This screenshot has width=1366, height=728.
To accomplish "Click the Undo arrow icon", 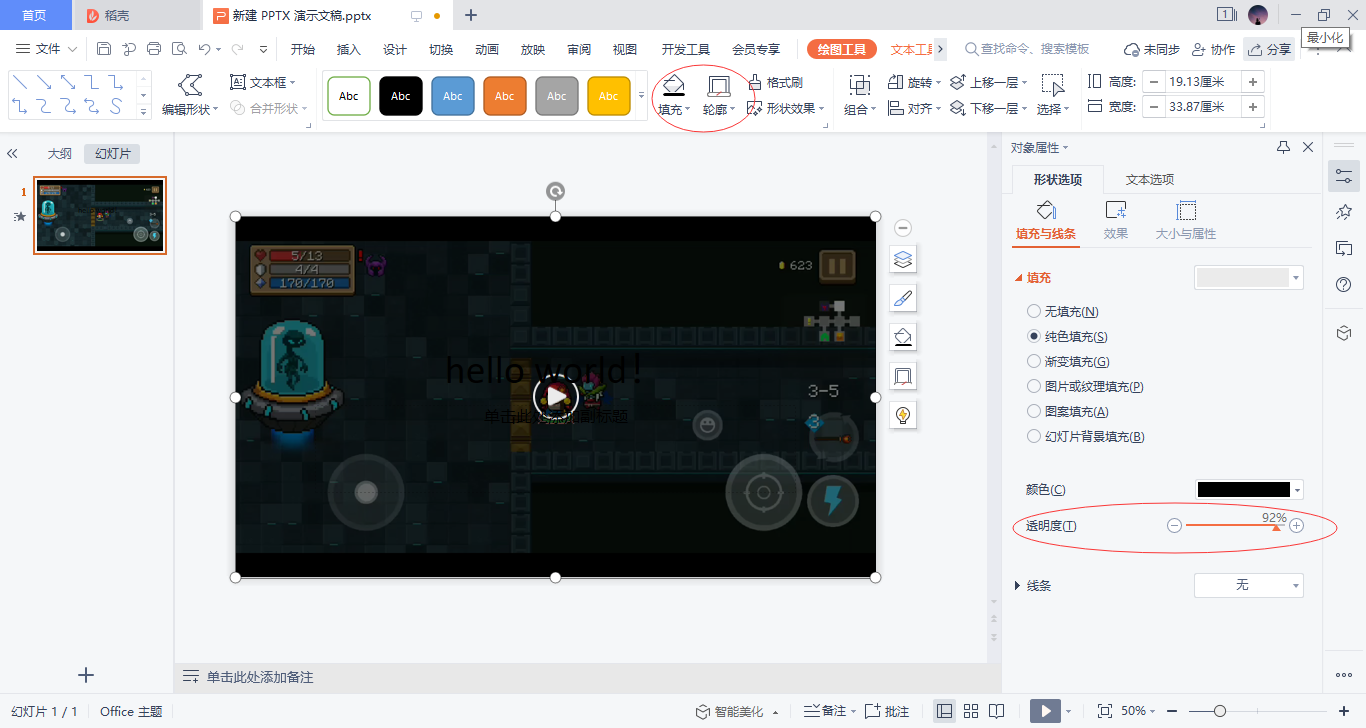I will pyautogui.click(x=204, y=49).
